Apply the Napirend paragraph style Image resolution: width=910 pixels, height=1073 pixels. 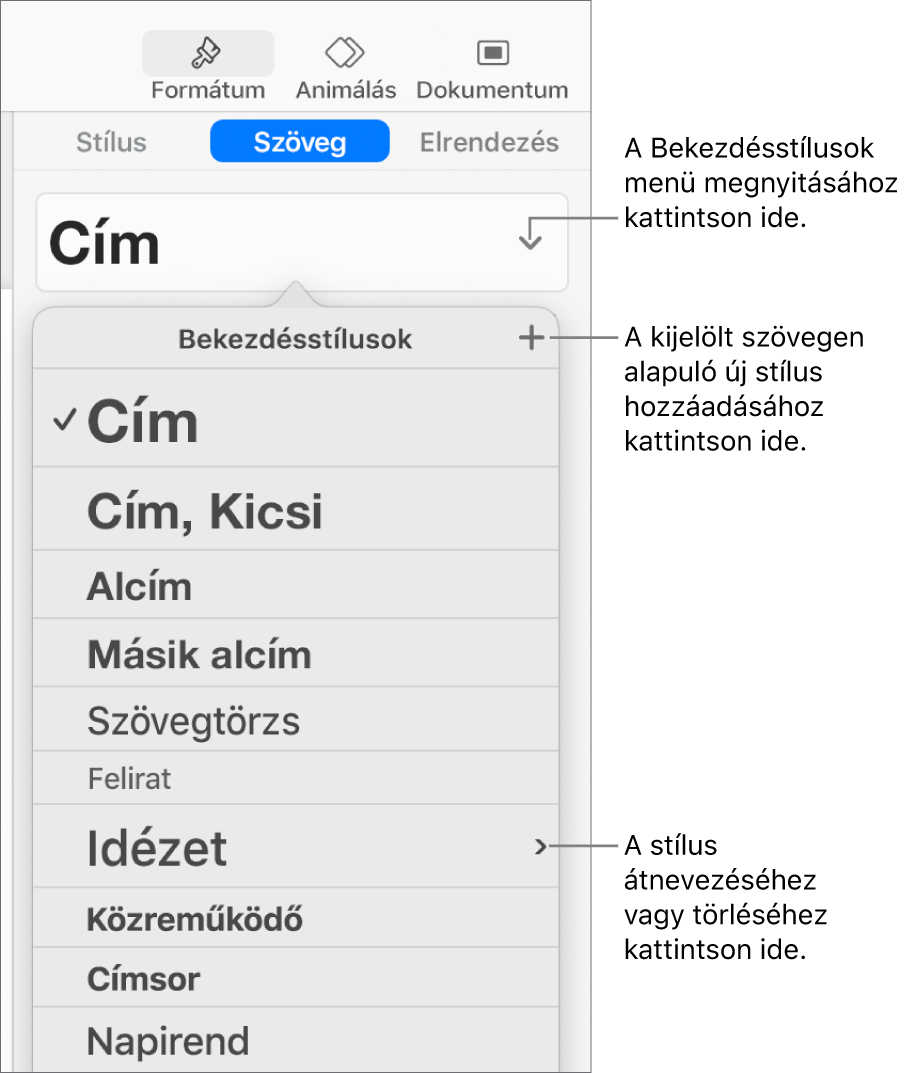[x=296, y=1041]
